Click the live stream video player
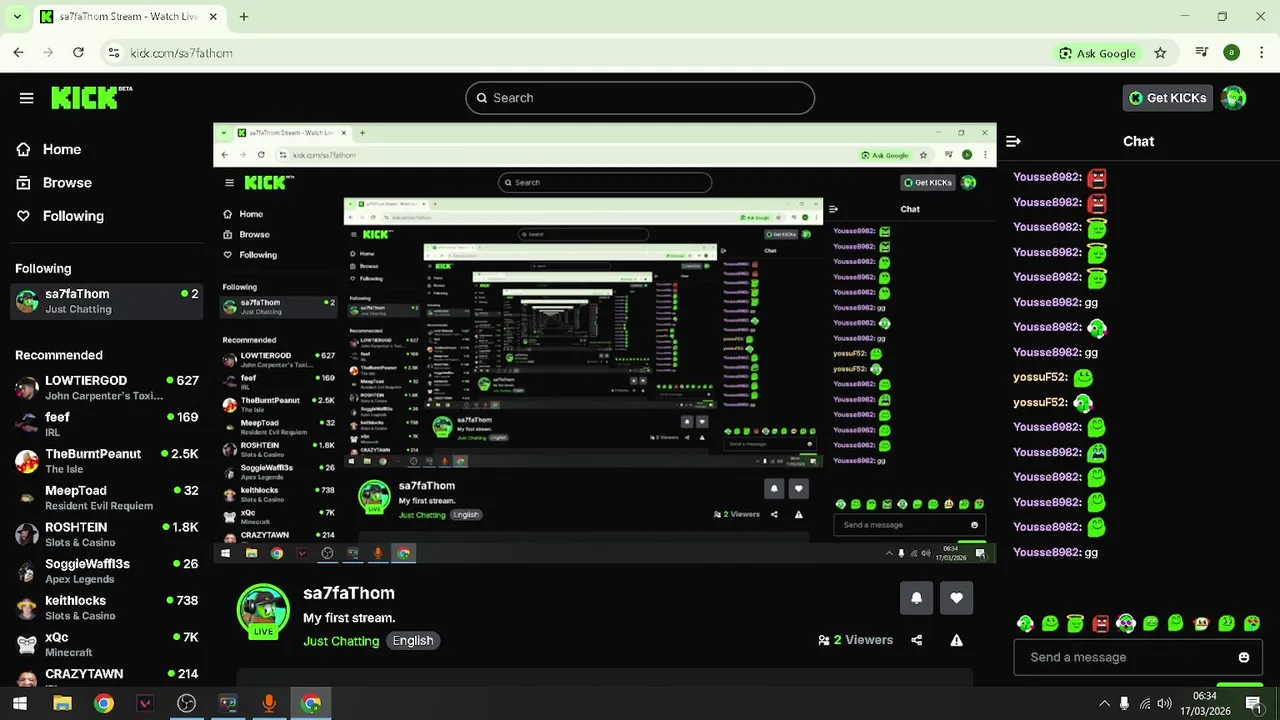 [604, 342]
